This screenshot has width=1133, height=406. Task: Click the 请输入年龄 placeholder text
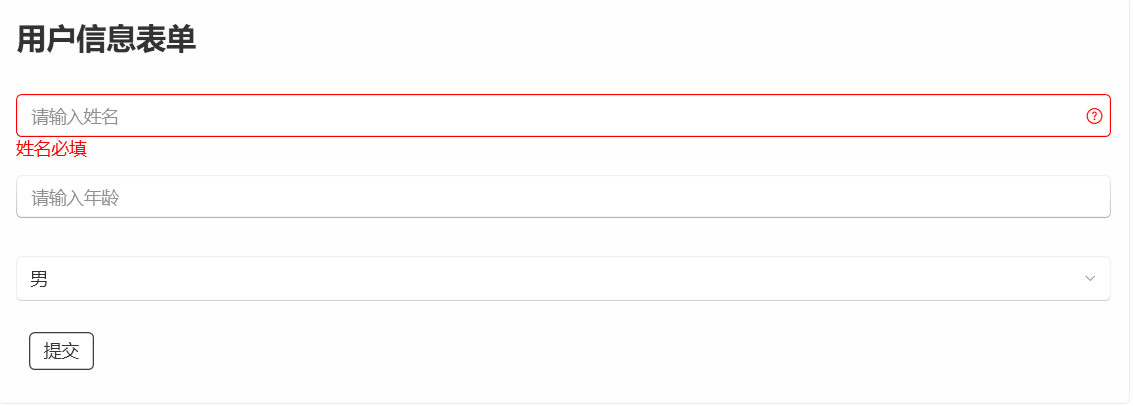pyautogui.click(x=75, y=197)
